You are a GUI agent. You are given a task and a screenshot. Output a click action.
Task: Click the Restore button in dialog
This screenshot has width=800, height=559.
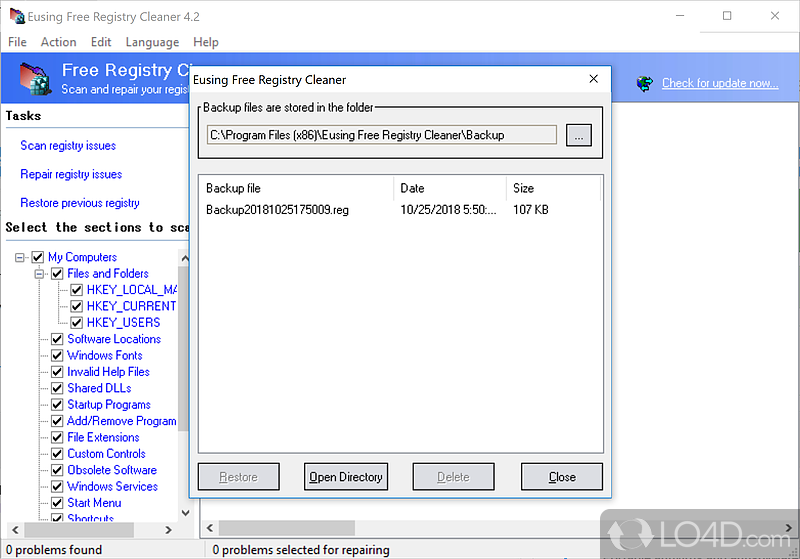(x=239, y=477)
